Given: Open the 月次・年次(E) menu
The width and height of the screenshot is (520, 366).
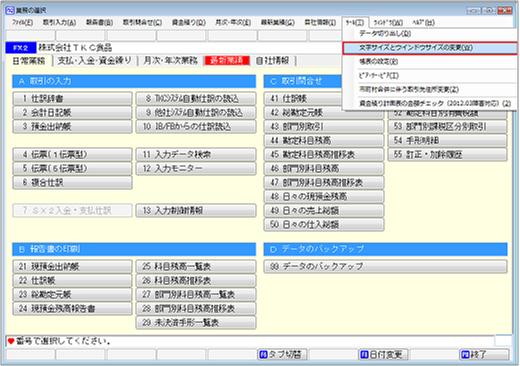Looking at the screenshot, I should pyautogui.click(x=233, y=23).
